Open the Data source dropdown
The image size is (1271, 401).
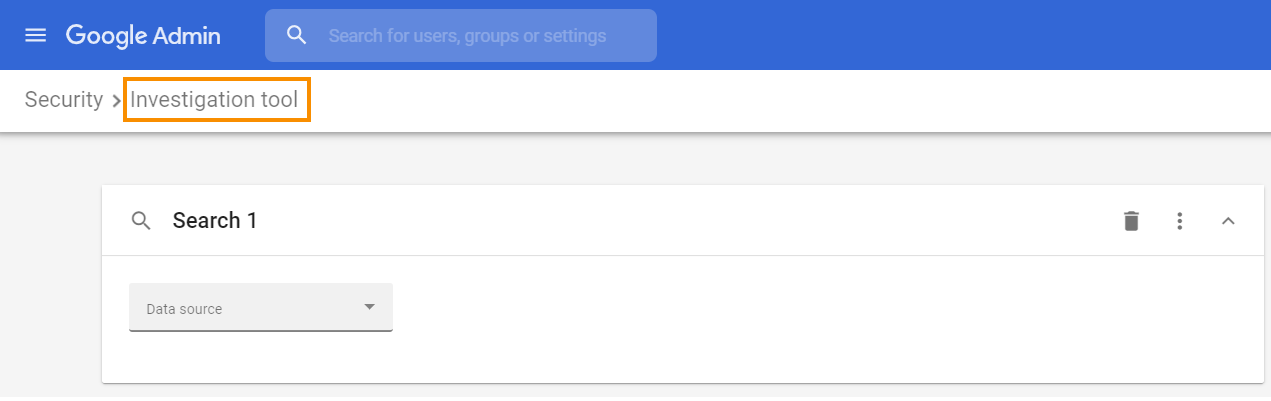tap(260, 308)
